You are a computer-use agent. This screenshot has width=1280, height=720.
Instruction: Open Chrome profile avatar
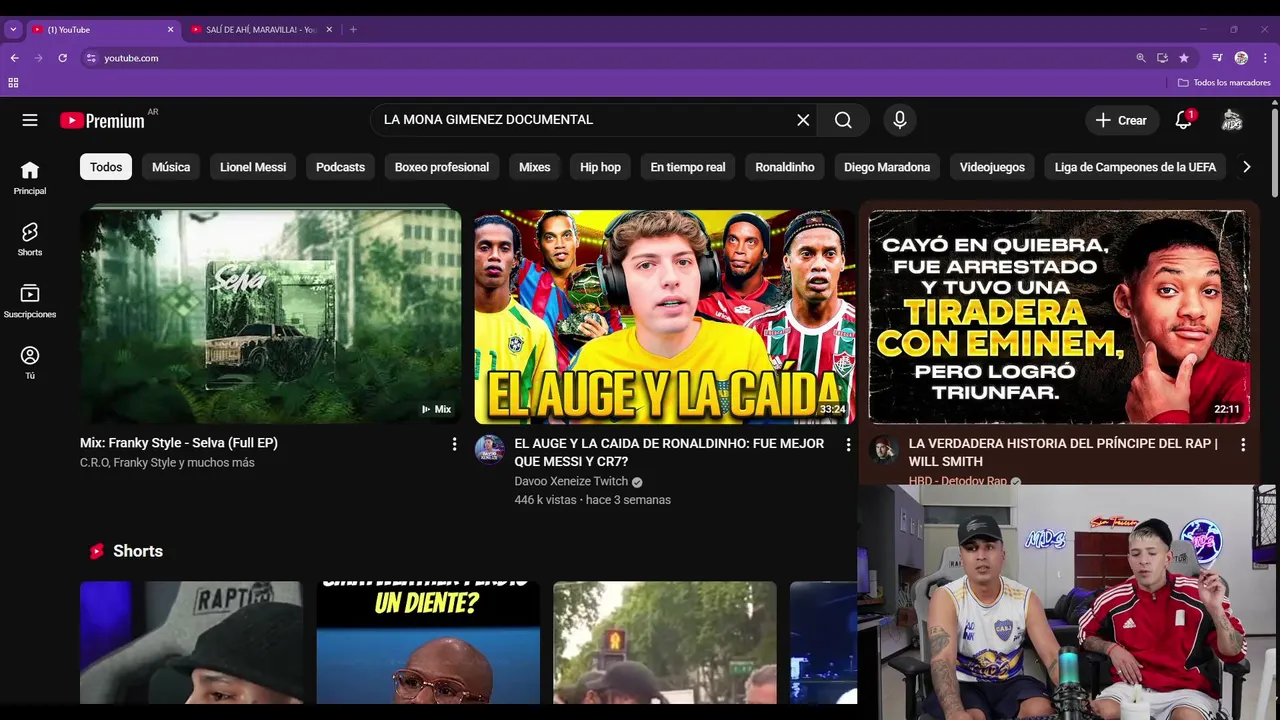click(x=1241, y=58)
